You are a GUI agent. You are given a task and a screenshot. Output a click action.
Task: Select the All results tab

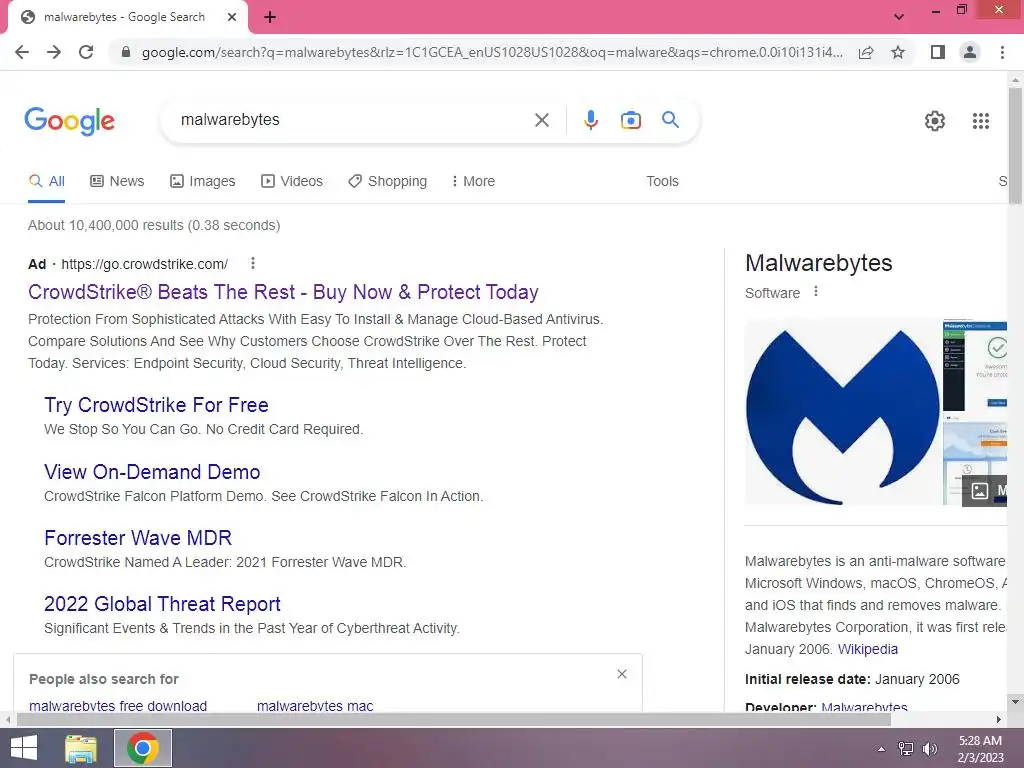[46, 182]
